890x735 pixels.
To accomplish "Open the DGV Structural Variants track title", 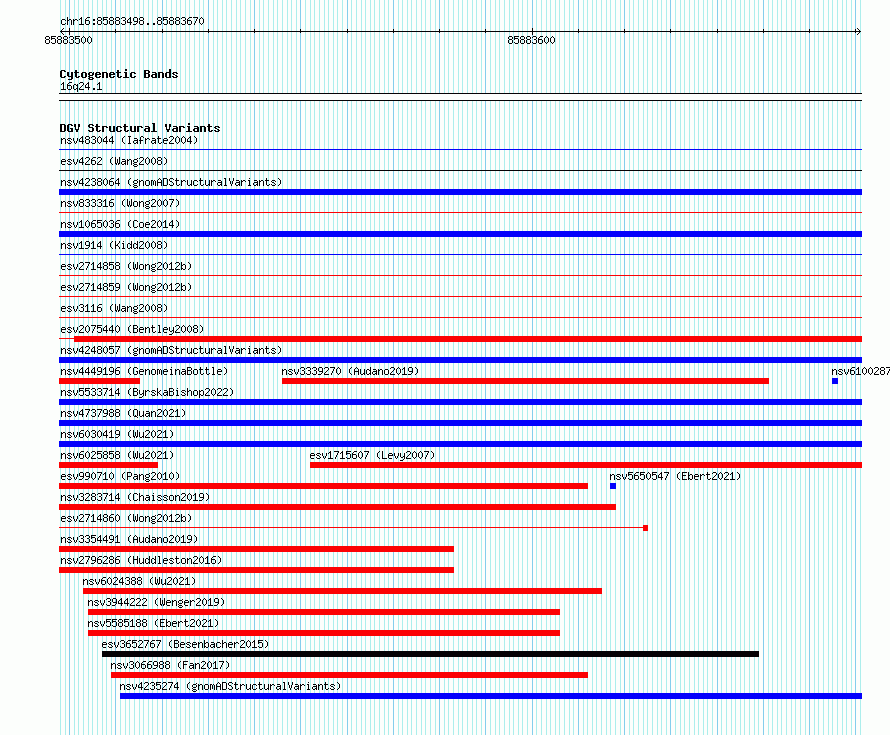I will (x=140, y=128).
